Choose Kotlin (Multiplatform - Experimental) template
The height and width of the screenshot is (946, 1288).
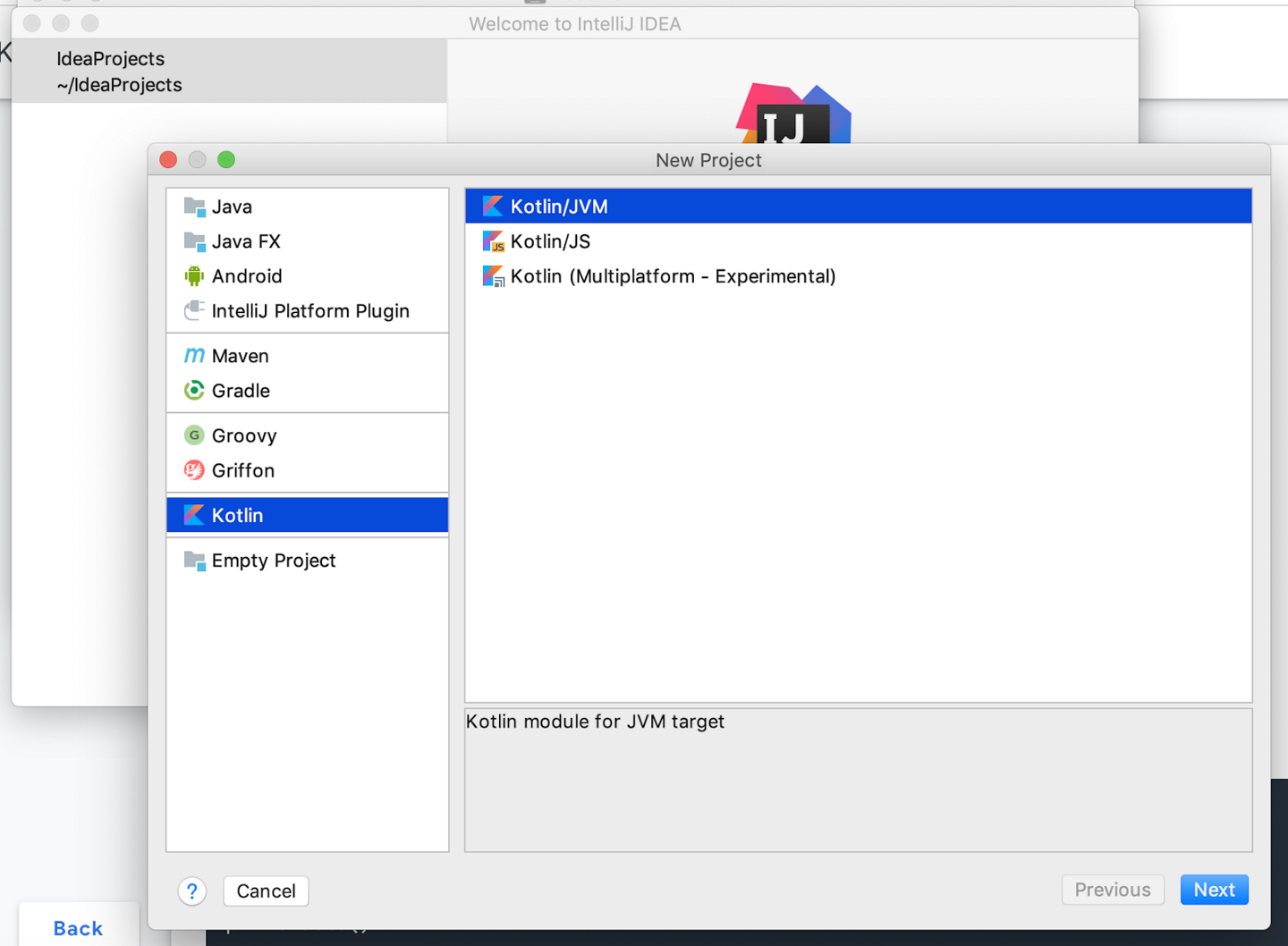tap(673, 276)
